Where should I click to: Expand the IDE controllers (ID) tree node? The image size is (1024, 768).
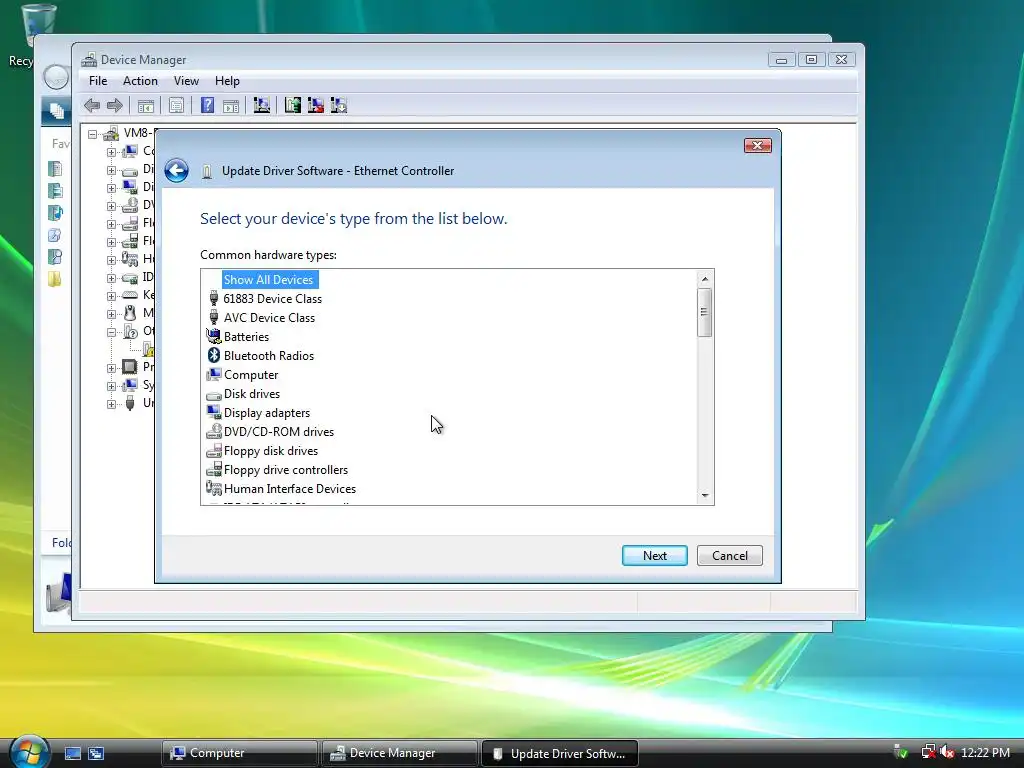click(111, 278)
